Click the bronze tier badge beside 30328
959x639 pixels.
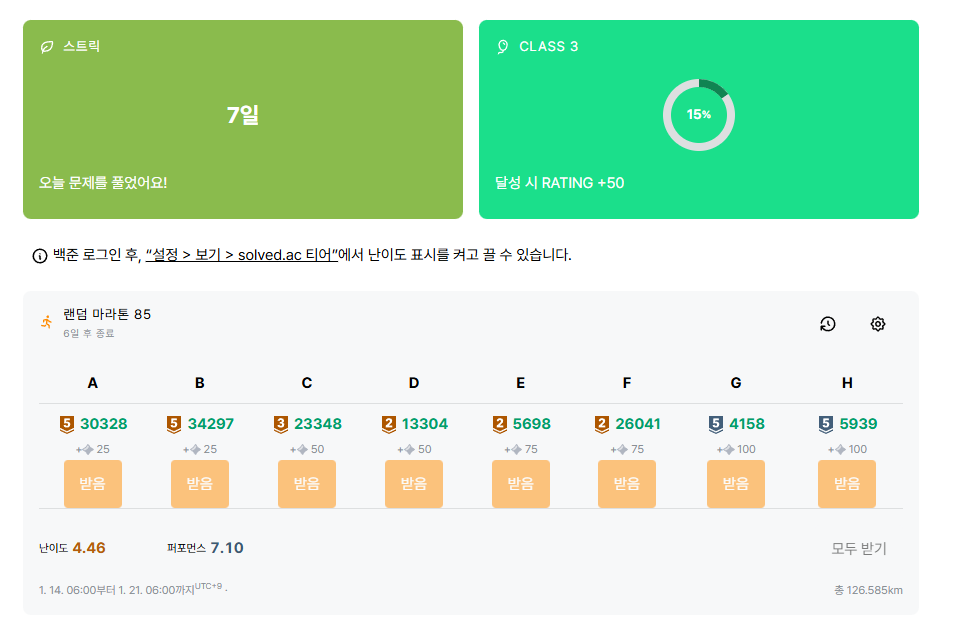[67, 424]
